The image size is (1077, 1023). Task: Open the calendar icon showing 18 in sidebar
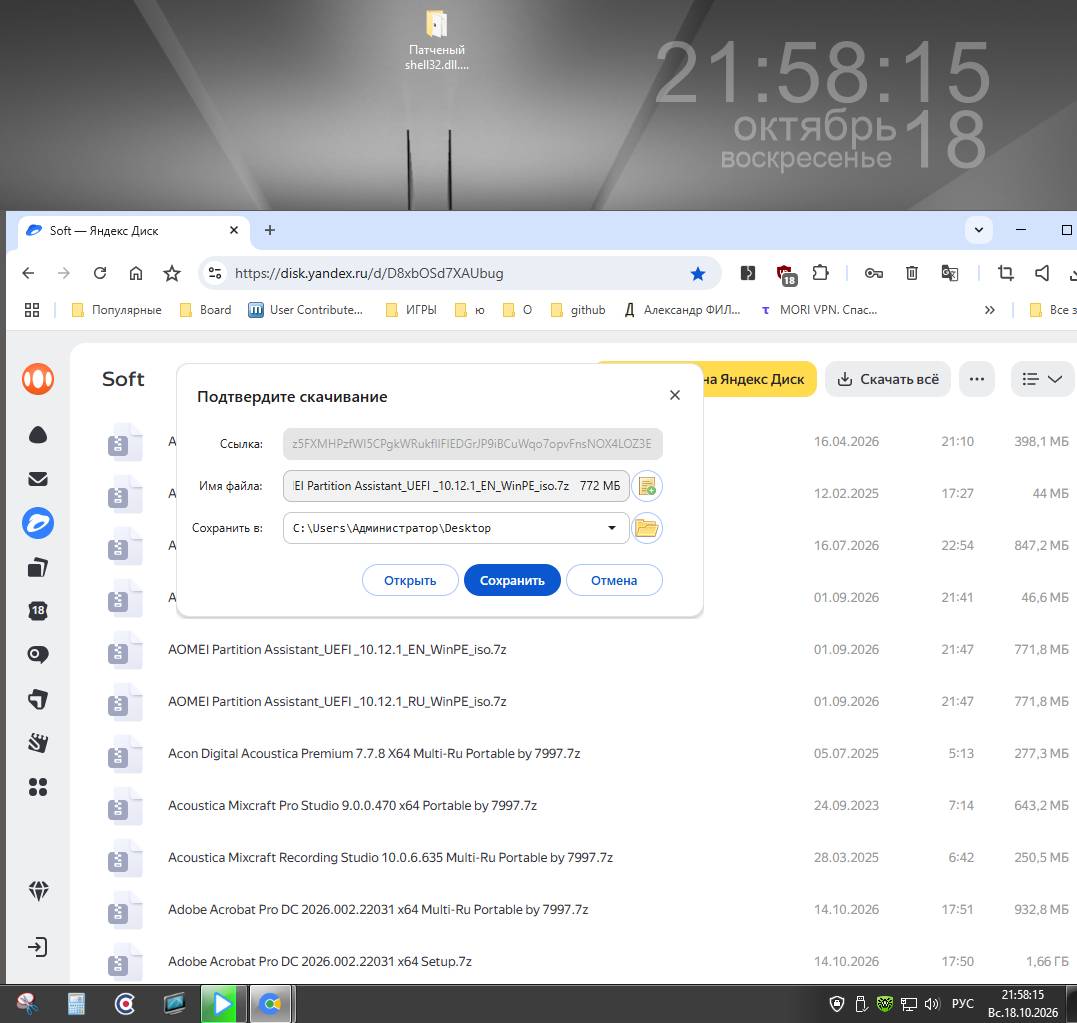38,611
